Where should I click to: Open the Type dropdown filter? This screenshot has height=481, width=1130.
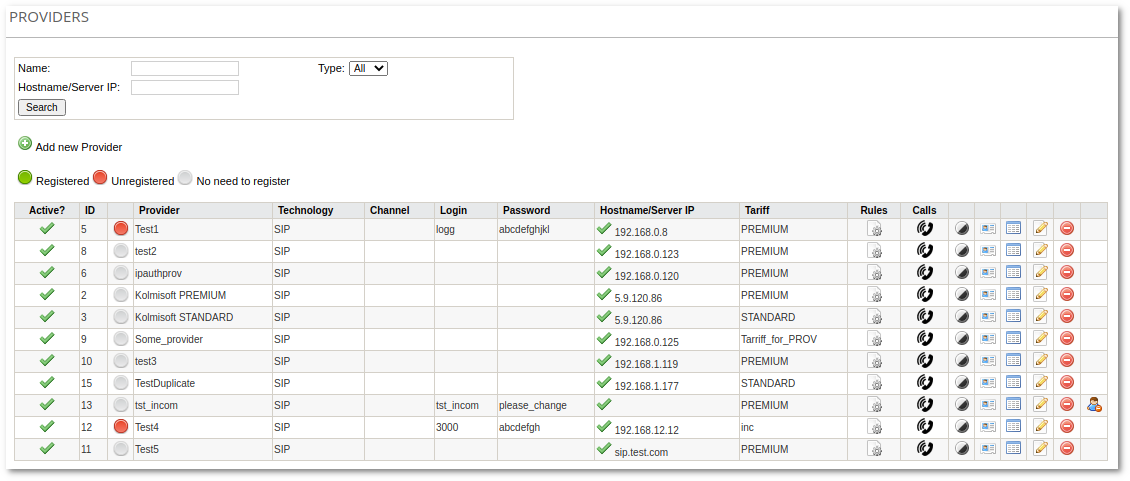click(x=367, y=68)
